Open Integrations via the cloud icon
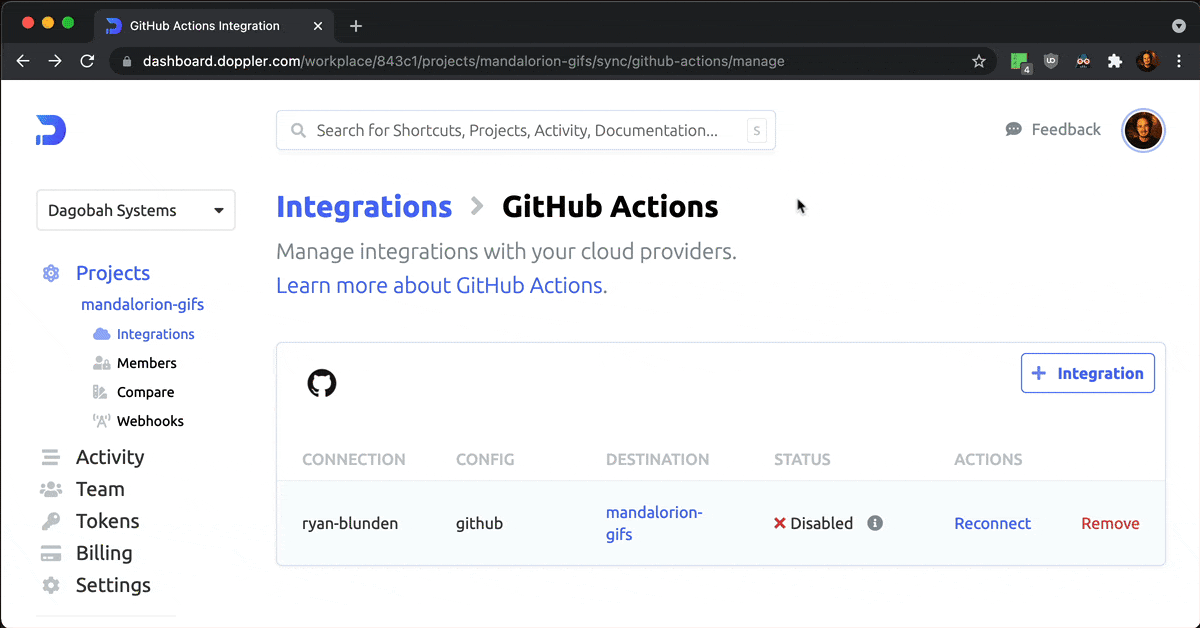The image size is (1200, 628). [x=103, y=333]
